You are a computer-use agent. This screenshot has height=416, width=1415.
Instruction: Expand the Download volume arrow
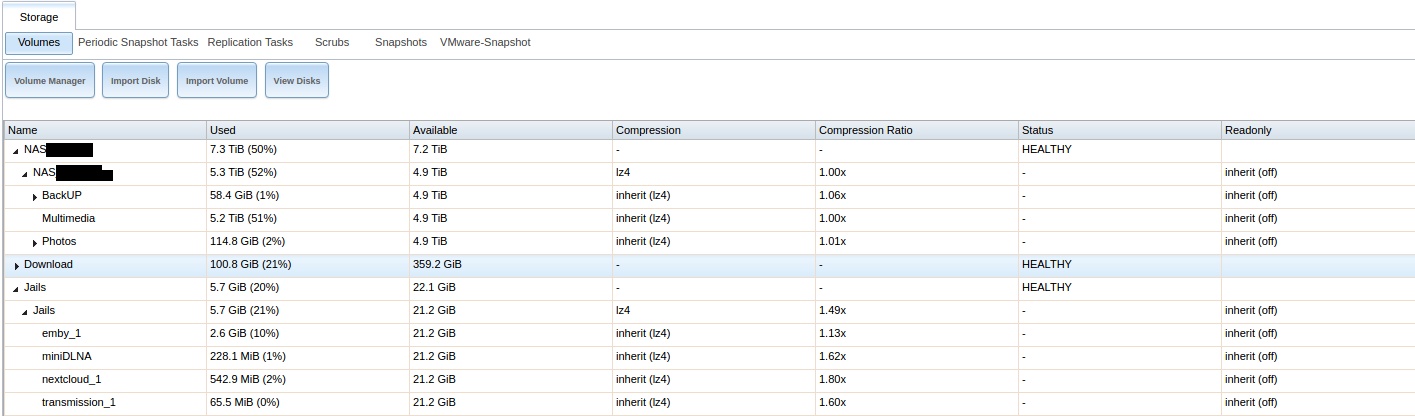pos(16,265)
